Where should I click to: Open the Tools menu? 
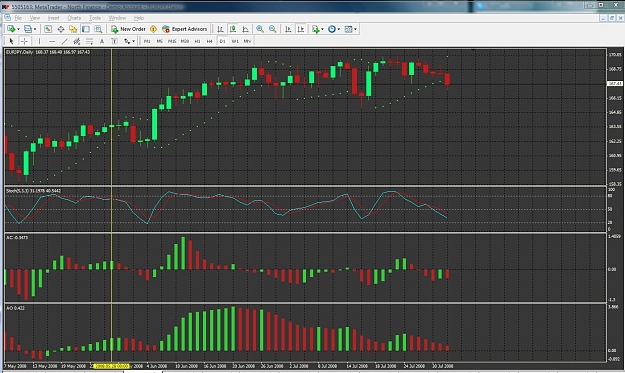coord(94,18)
